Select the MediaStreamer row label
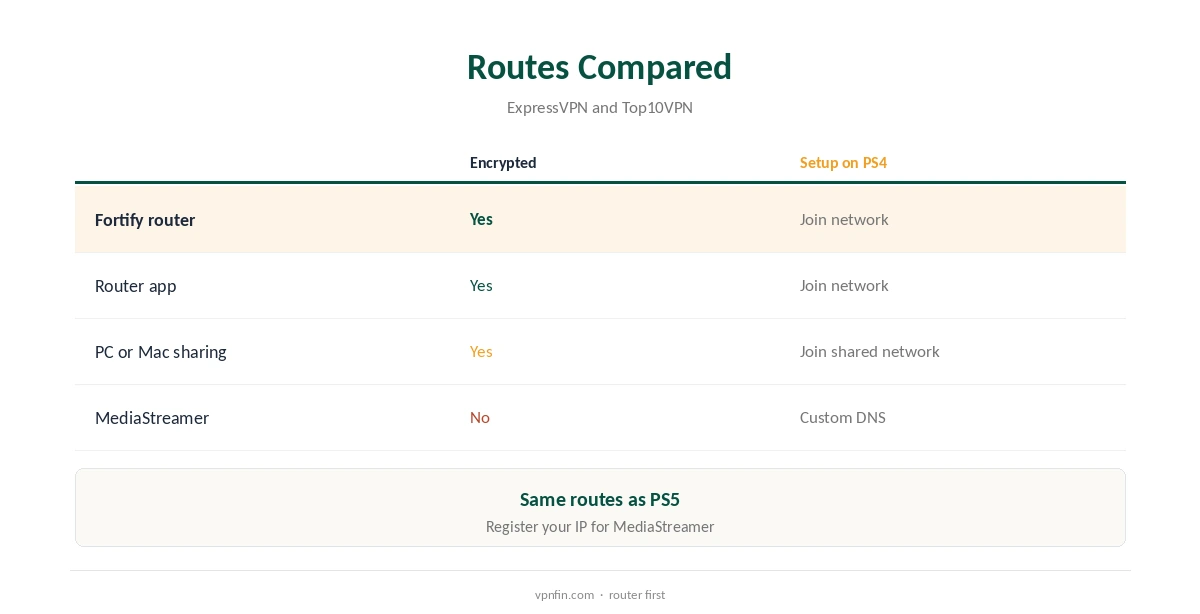This screenshot has width=1200, height=614. [152, 418]
